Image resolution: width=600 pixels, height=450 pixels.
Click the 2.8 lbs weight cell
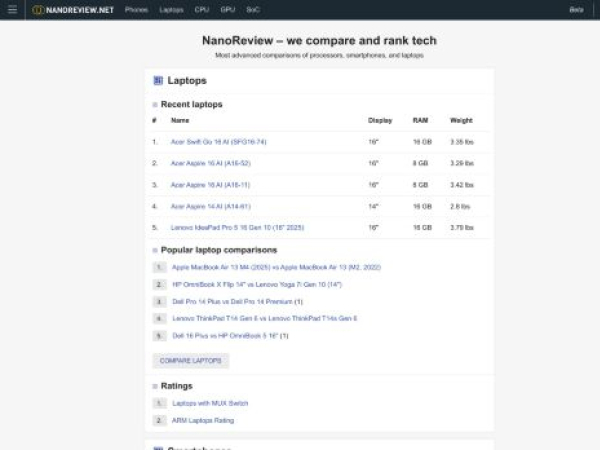click(x=460, y=206)
